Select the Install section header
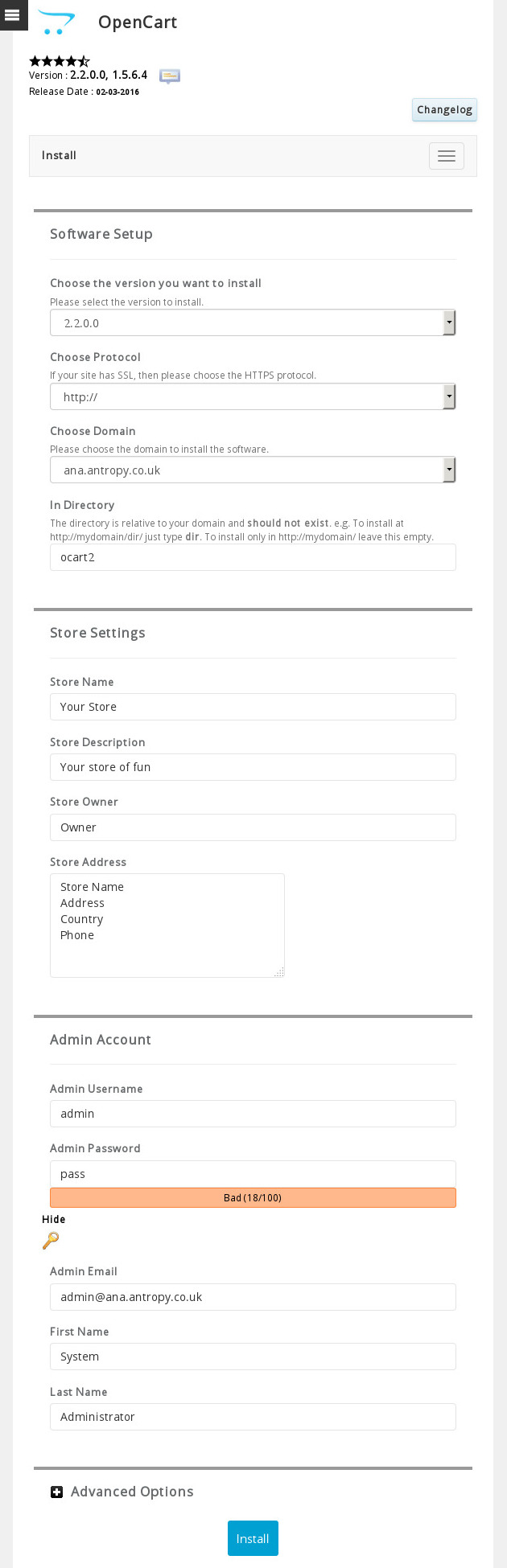 (x=59, y=155)
